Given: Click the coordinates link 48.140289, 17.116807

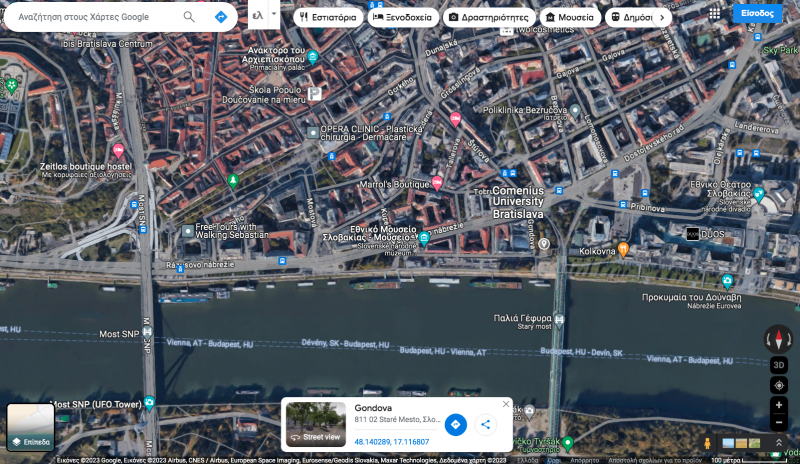Looking at the screenshot, I should (x=391, y=441).
